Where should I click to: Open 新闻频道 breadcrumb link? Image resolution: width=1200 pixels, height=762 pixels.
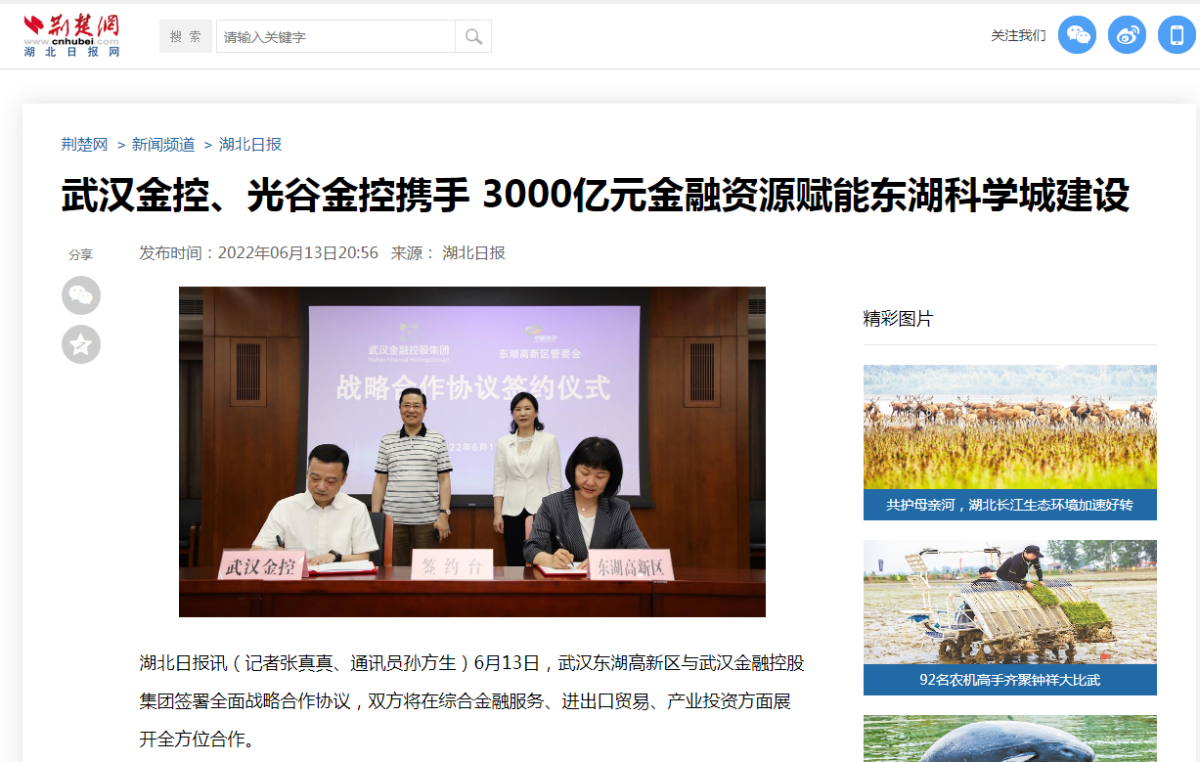[x=163, y=144]
